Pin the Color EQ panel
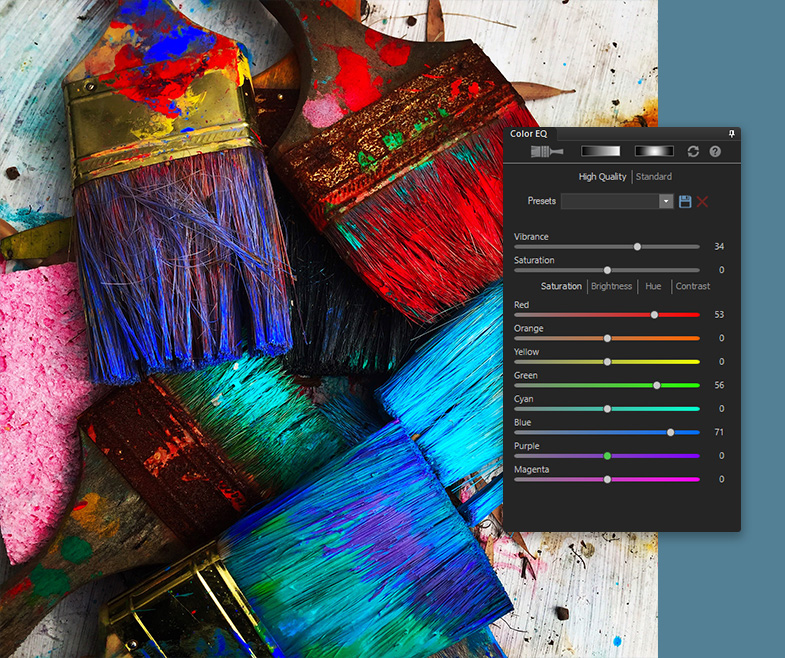This screenshot has height=658, width=785. point(731,134)
